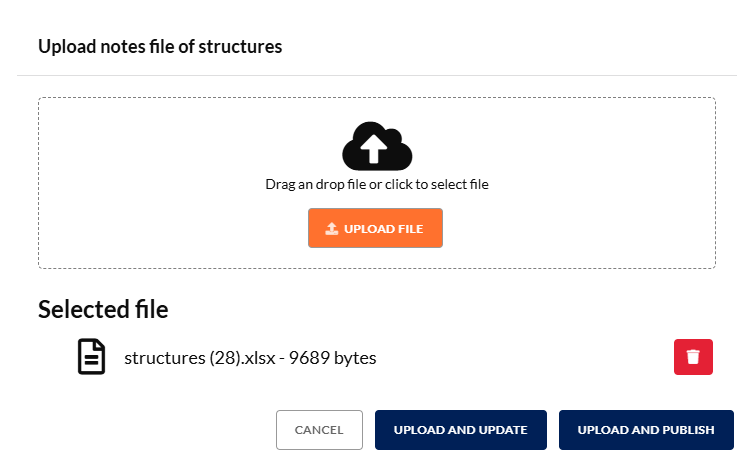Click the blank row area left of the trash button
The image size is (755, 467).
530,357
